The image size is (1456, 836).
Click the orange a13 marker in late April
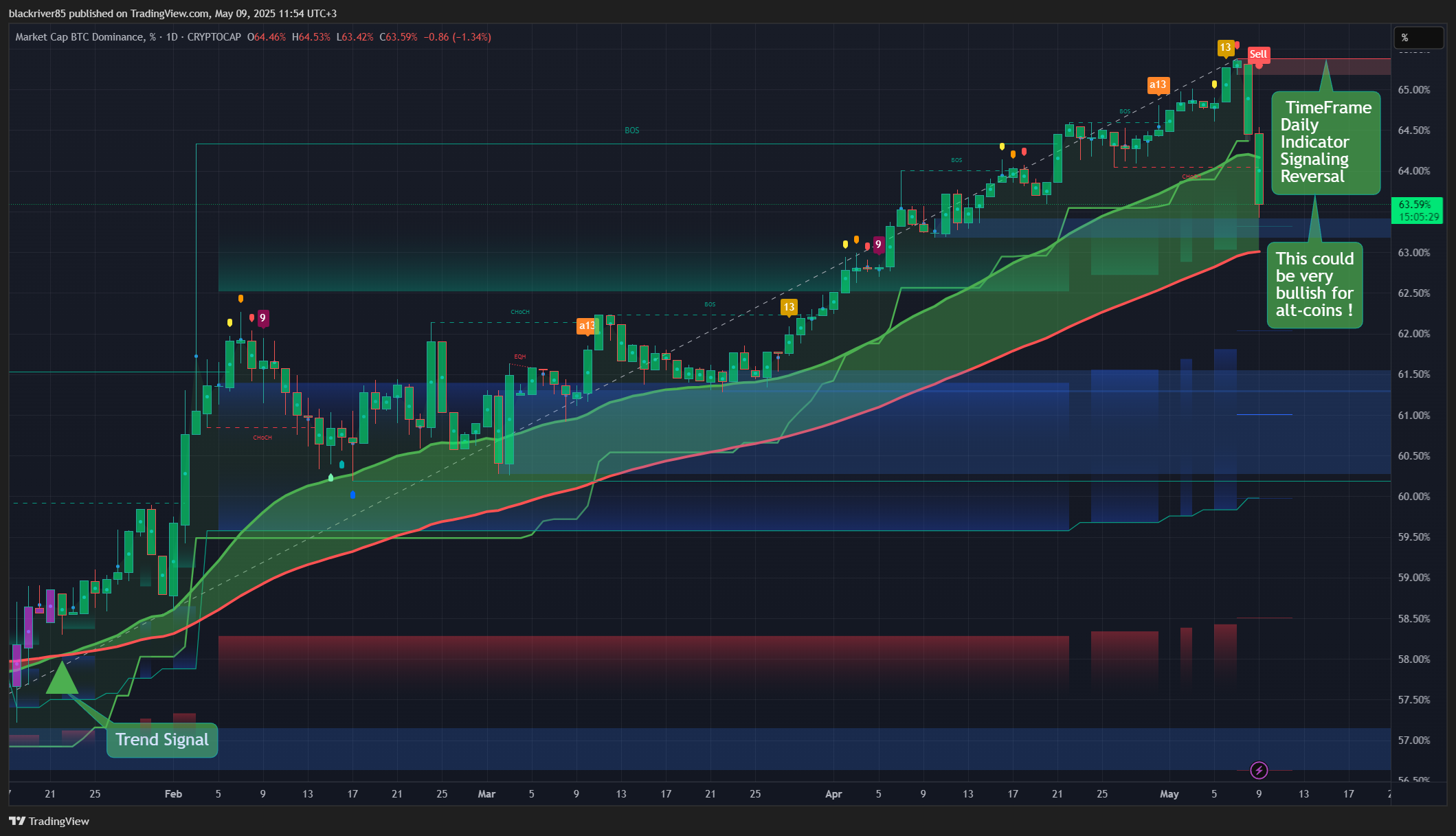pos(1158,85)
